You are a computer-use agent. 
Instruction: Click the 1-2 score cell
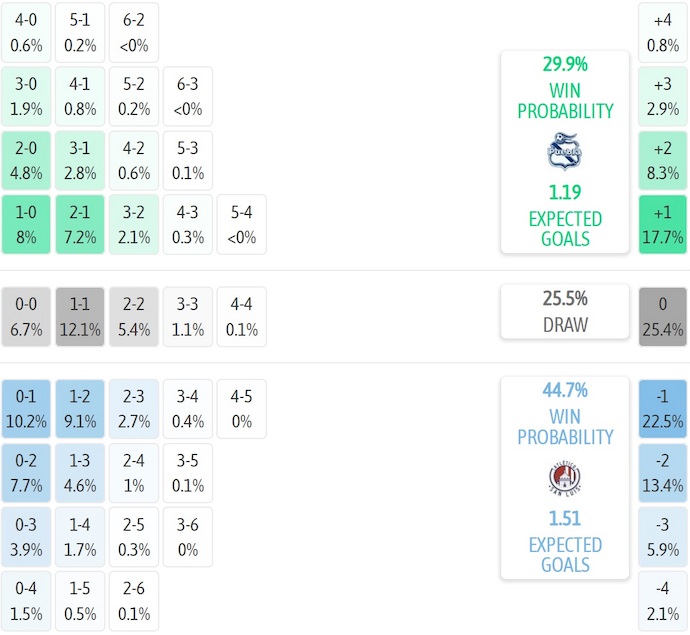coord(80,409)
